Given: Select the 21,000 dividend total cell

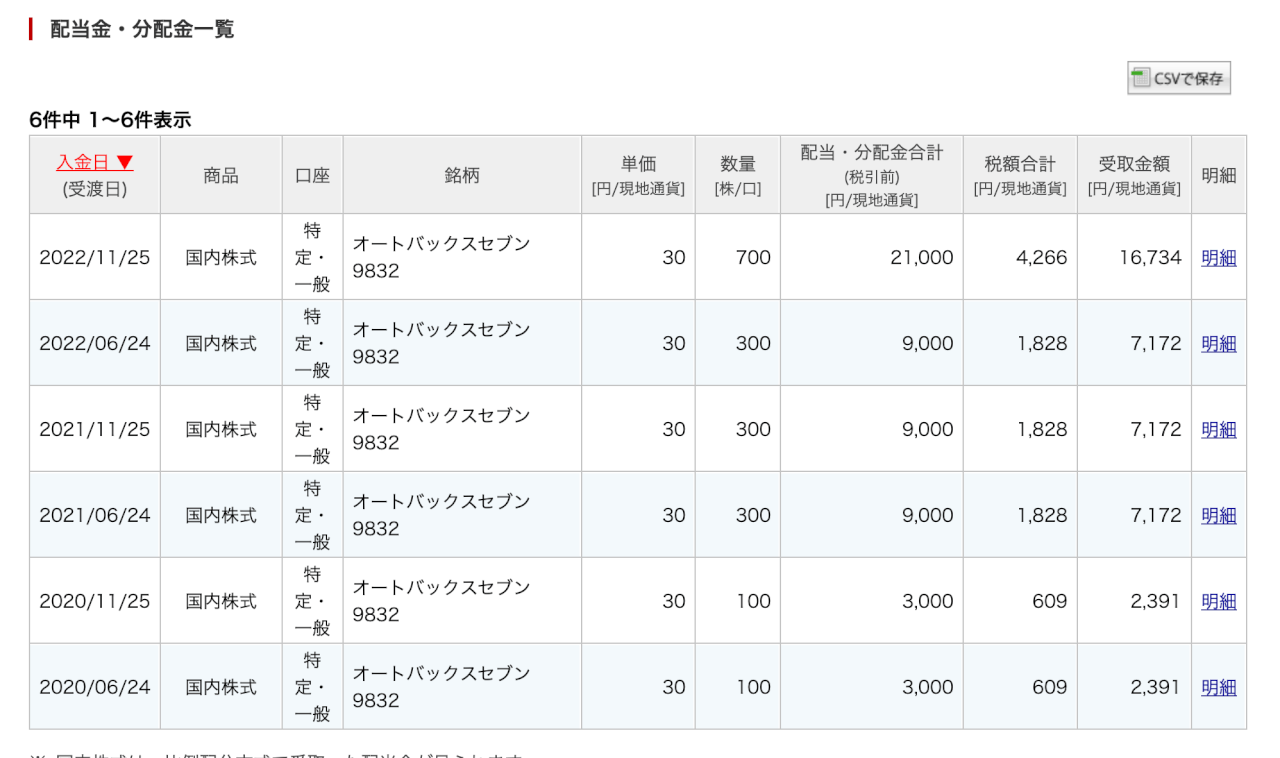Looking at the screenshot, I should pos(921,258).
